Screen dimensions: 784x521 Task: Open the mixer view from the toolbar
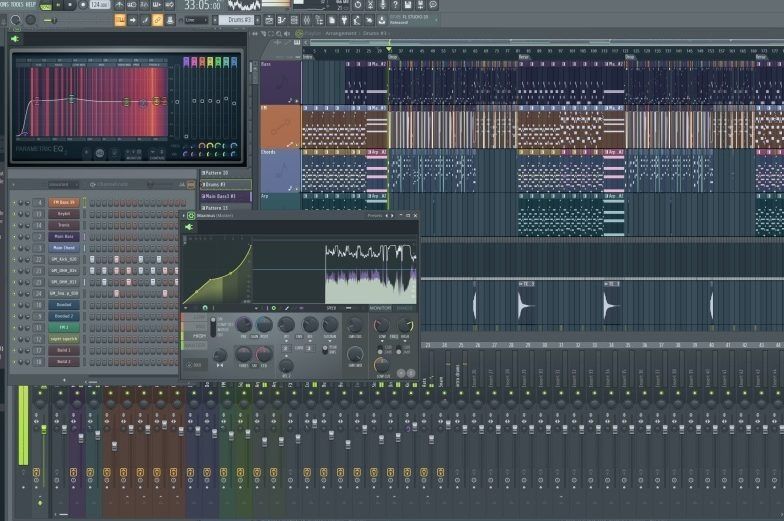click(306, 20)
